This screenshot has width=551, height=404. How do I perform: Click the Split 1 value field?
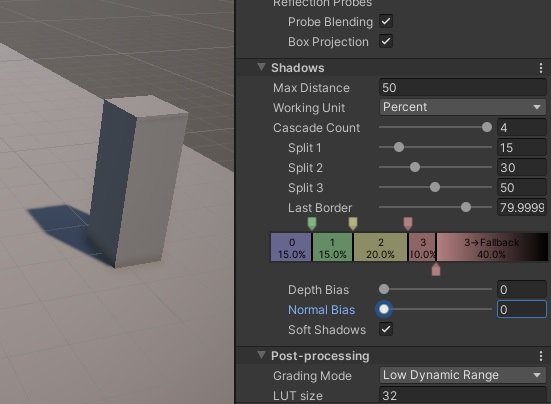(522, 148)
